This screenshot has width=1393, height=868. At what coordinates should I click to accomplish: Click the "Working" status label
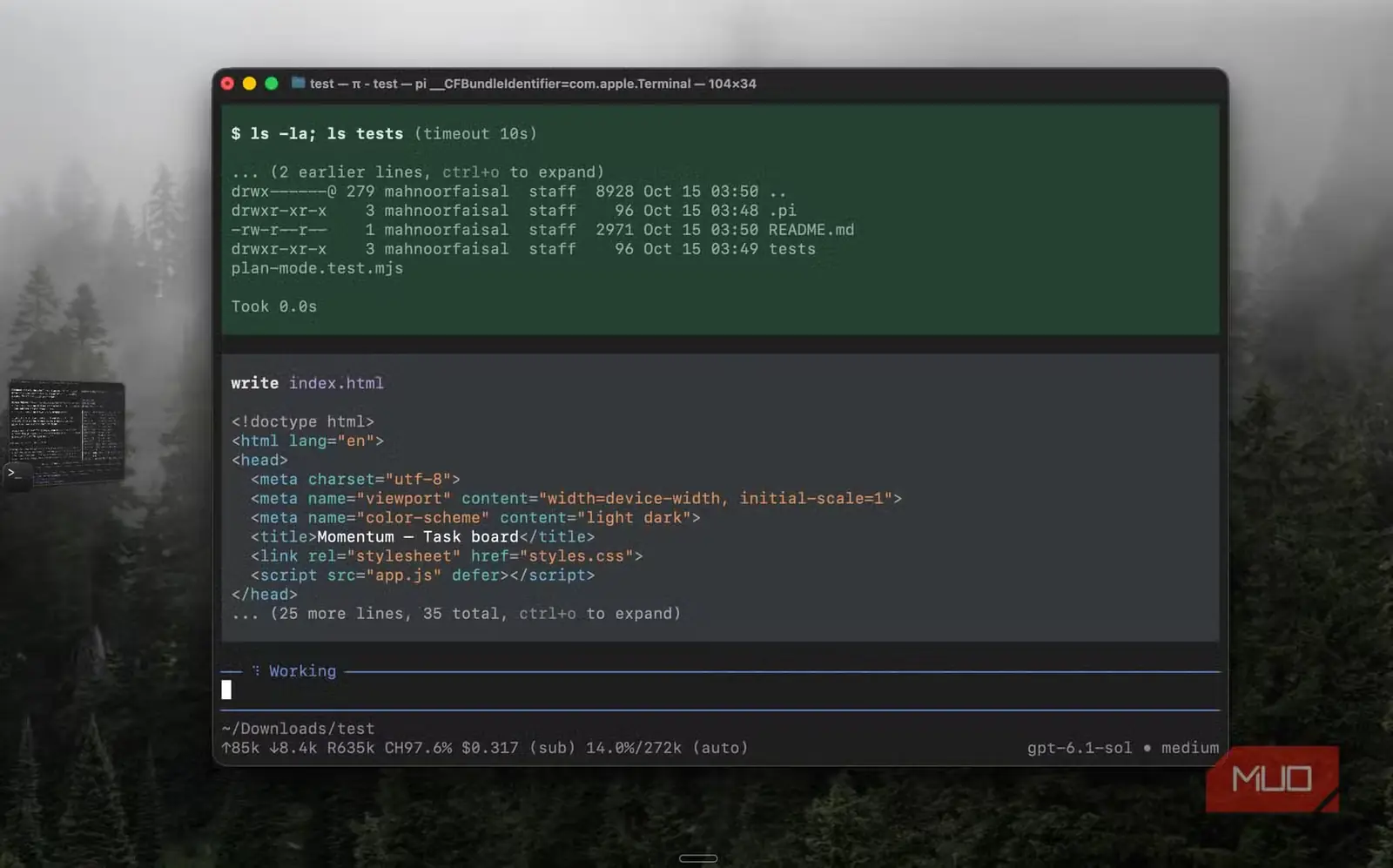pos(302,671)
